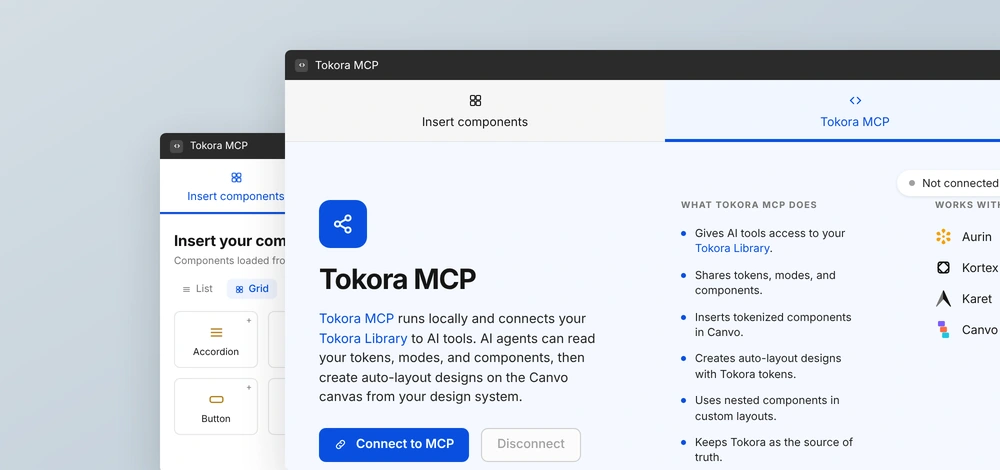The width and height of the screenshot is (1000, 470).
Task: Open the Tokora MCP link in description
Action: coord(357,318)
